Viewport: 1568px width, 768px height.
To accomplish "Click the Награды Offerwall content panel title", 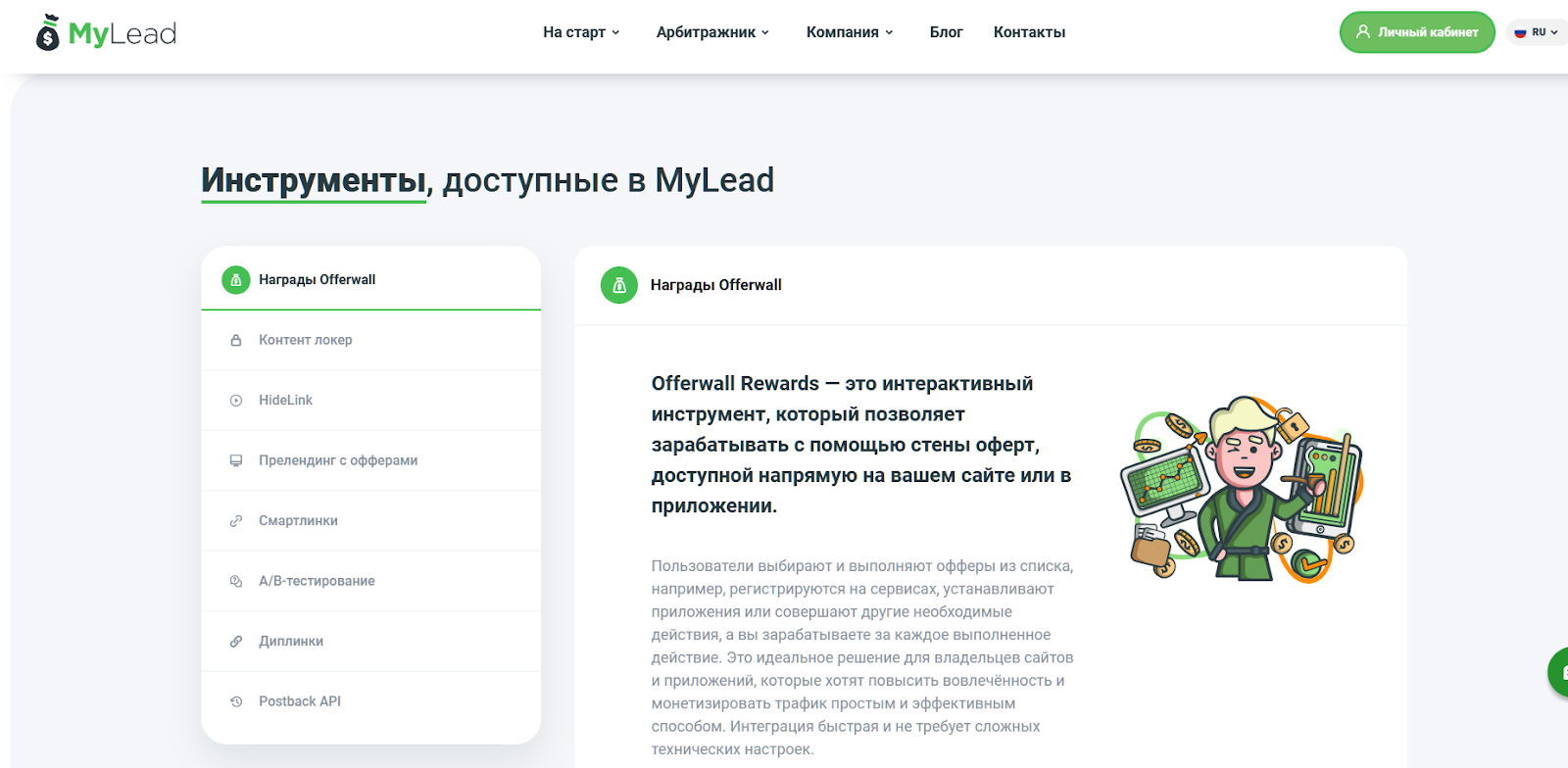I will coord(716,285).
